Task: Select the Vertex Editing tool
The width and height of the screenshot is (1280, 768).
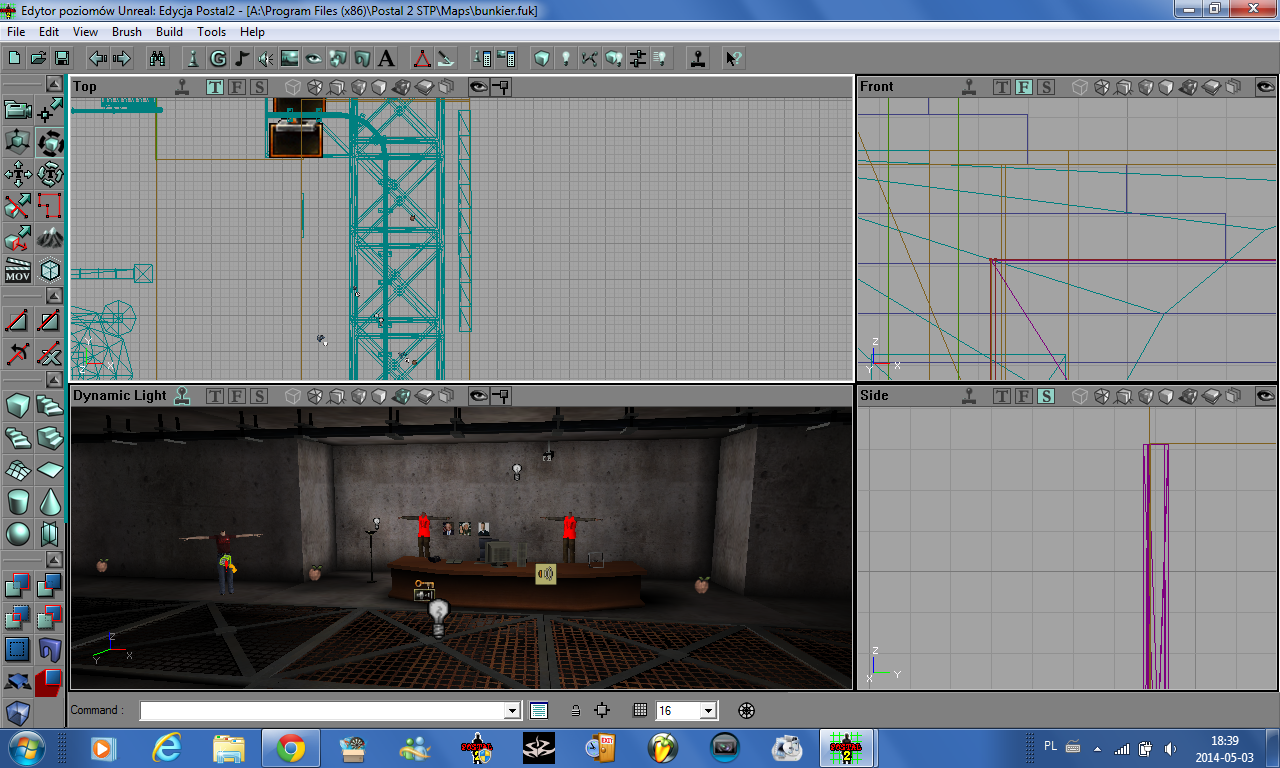Action: 49,110
